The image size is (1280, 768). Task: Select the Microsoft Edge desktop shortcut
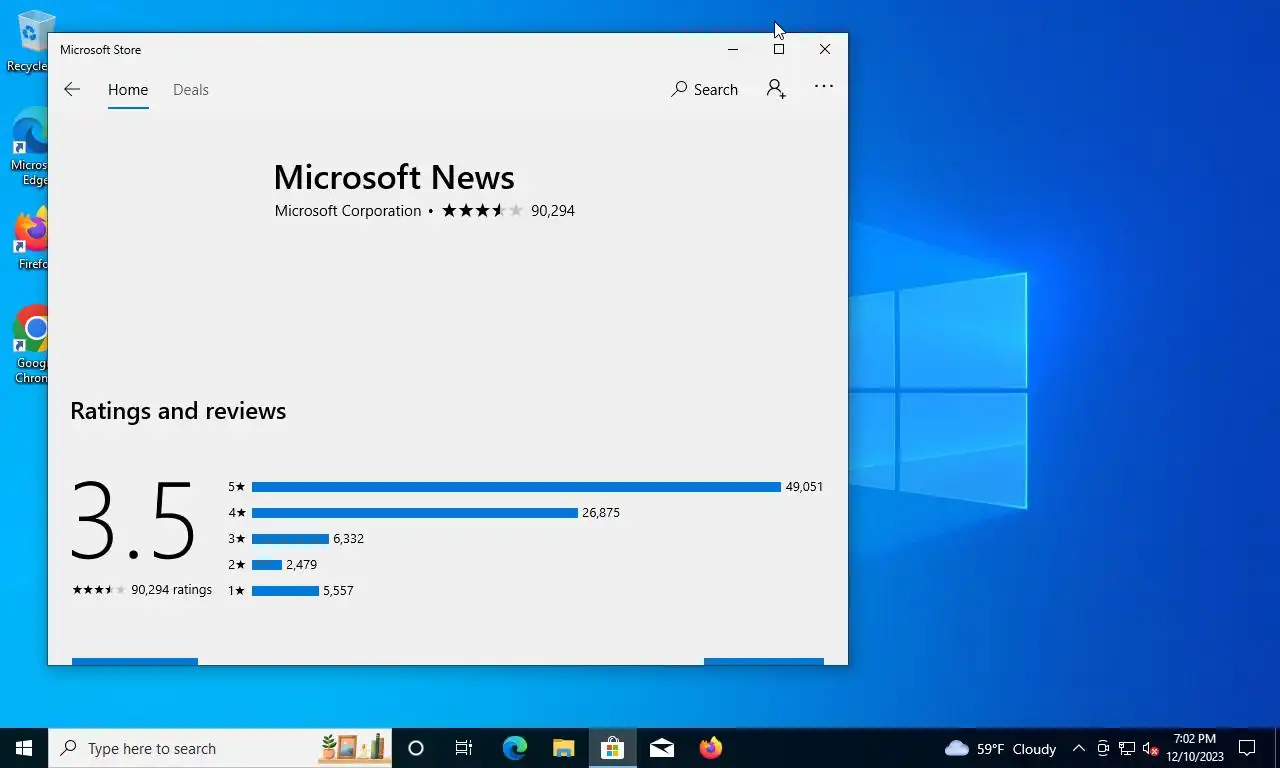(30, 148)
